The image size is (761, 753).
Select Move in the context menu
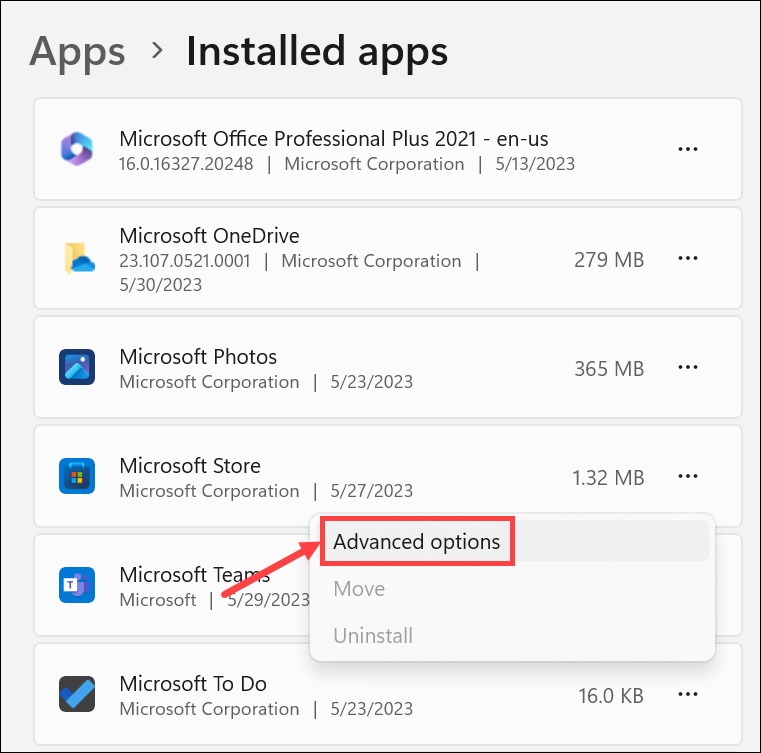point(359,589)
